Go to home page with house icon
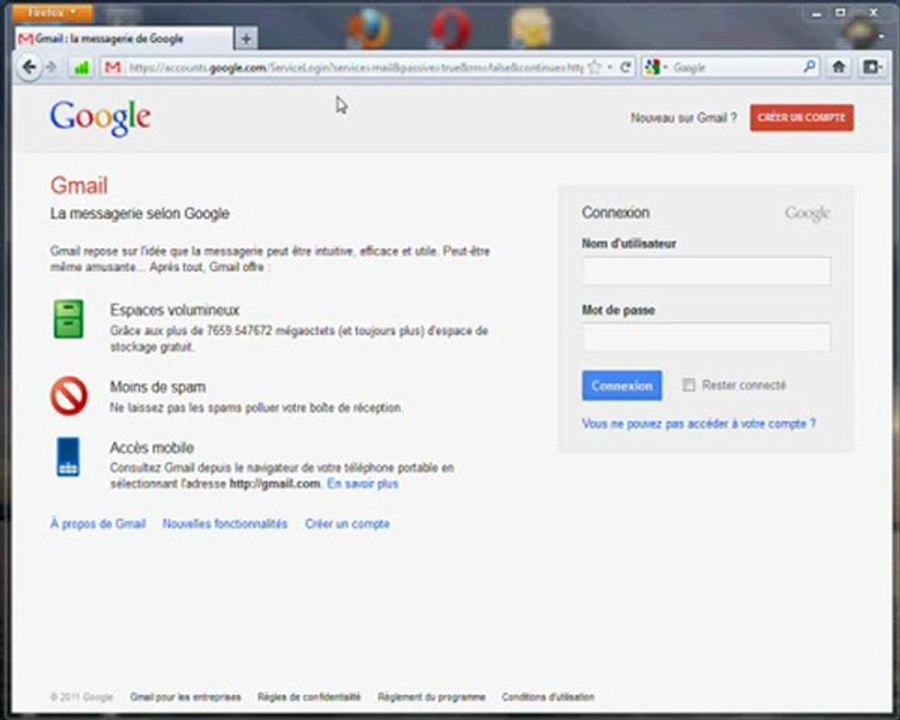Image resolution: width=900 pixels, height=720 pixels. (x=839, y=67)
